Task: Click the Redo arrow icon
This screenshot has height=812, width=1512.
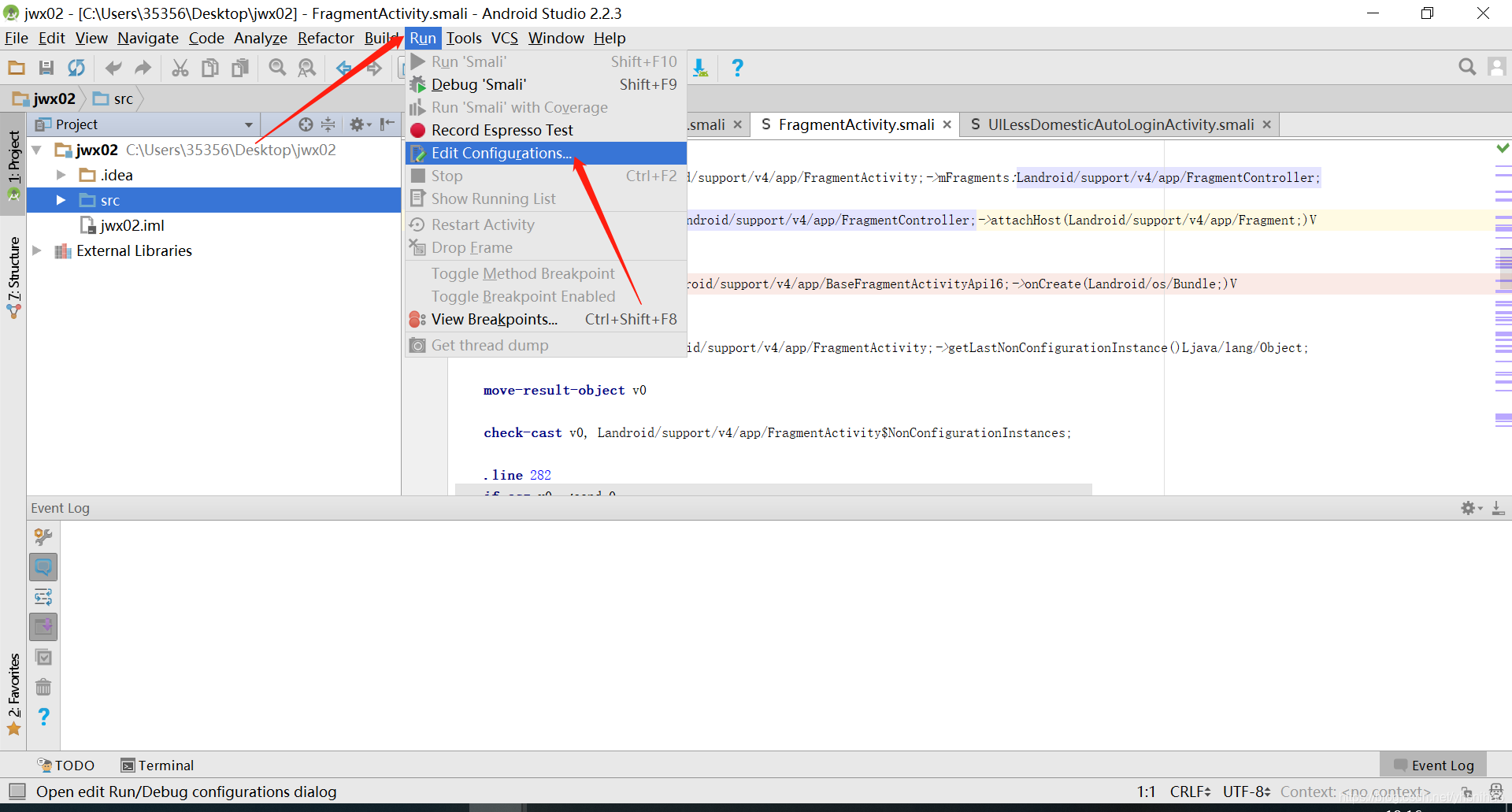Action: click(x=143, y=68)
